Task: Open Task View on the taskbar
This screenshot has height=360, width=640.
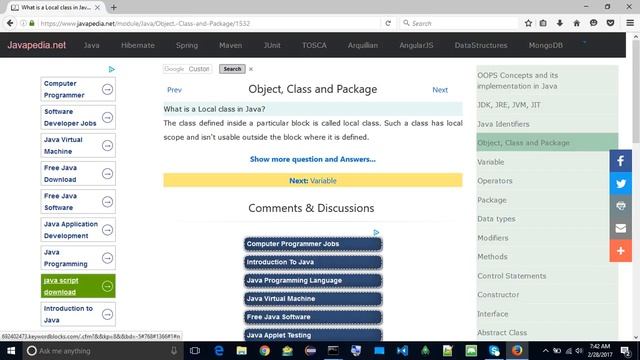Action: (x=195, y=351)
